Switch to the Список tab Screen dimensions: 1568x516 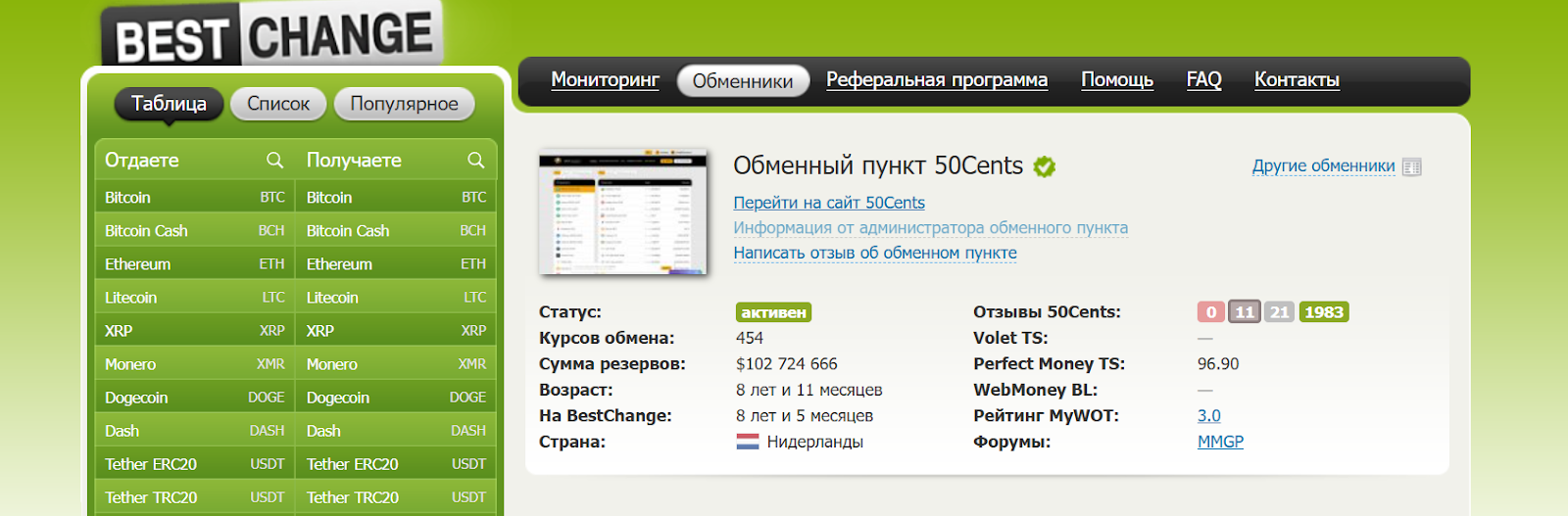pos(278,104)
